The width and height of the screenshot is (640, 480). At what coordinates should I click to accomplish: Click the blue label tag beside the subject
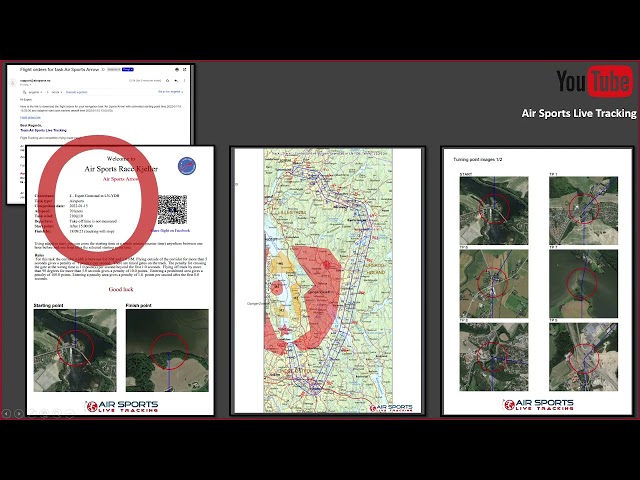(x=128, y=69)
